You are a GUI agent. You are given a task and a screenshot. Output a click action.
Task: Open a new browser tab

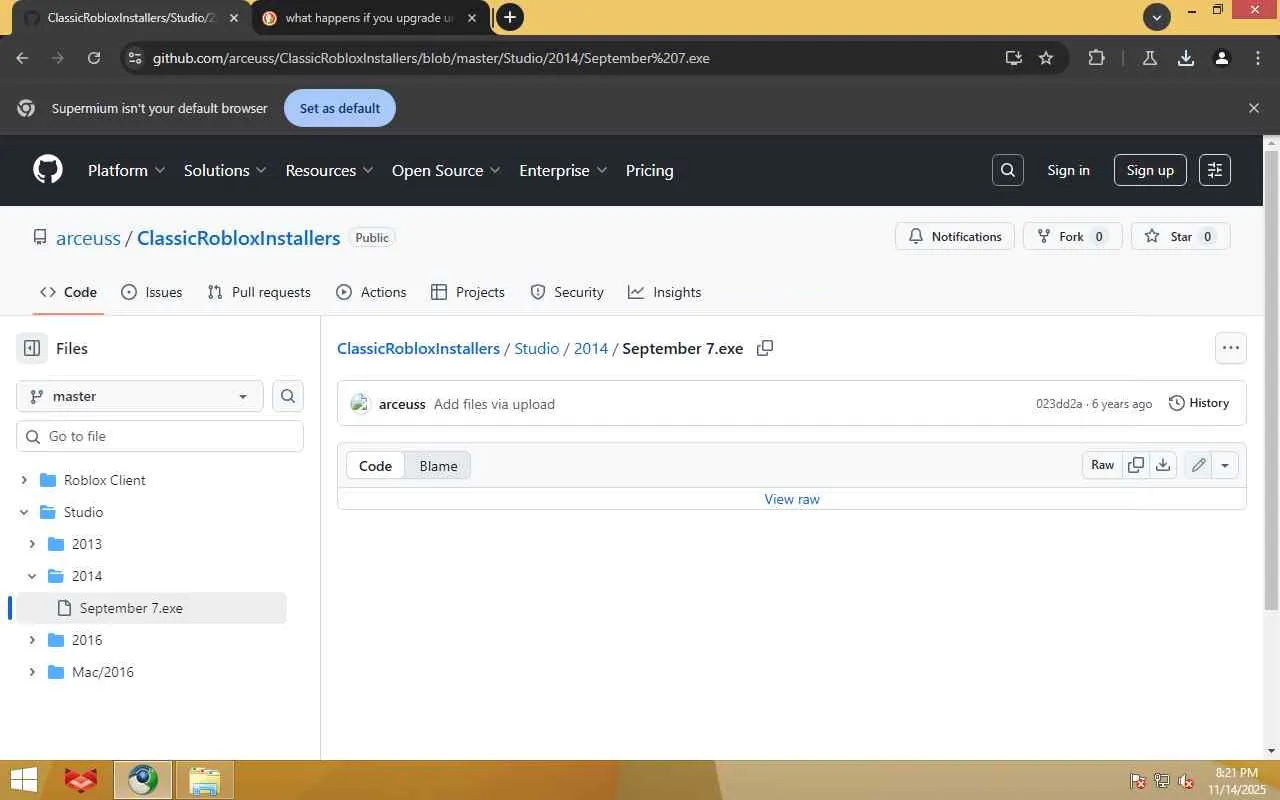point(510,17)
